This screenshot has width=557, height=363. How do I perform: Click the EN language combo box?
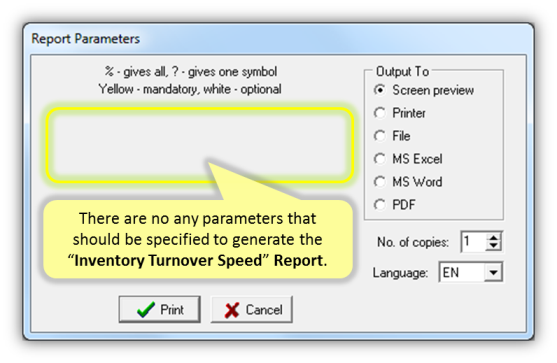coord(471,272)
